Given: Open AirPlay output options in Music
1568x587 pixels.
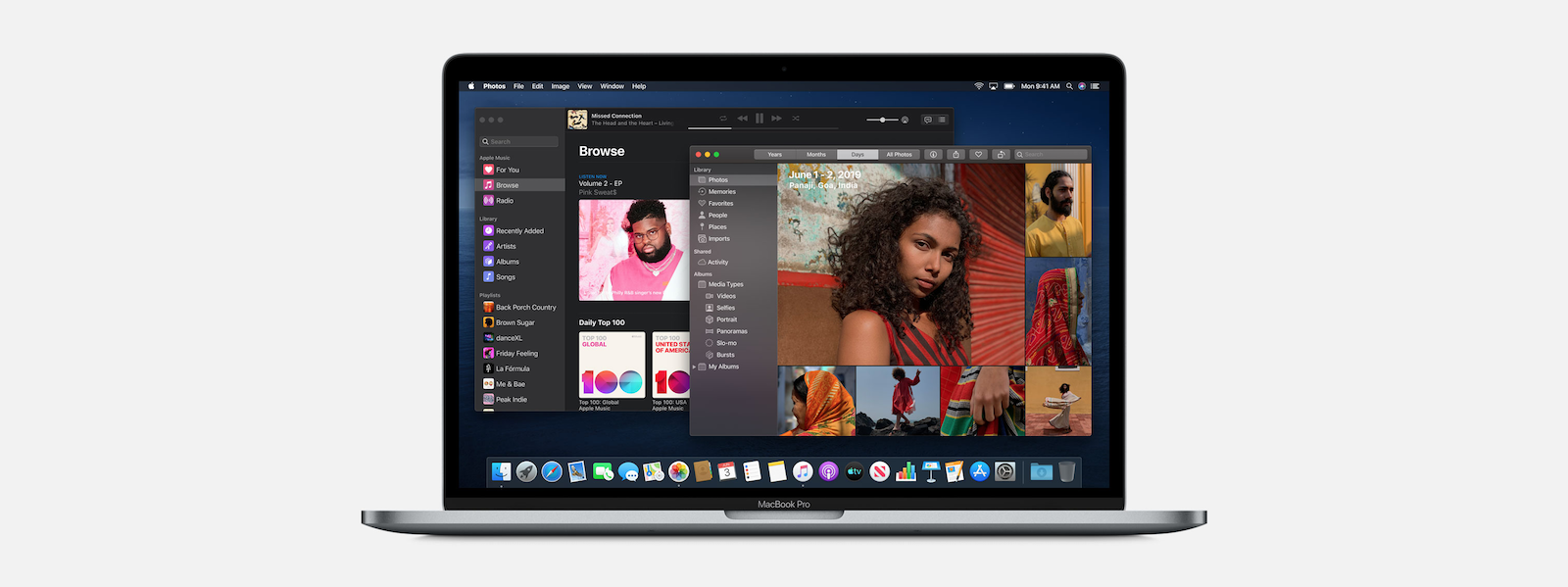Looking at the screenshot, I should click(x=905, y=120).
